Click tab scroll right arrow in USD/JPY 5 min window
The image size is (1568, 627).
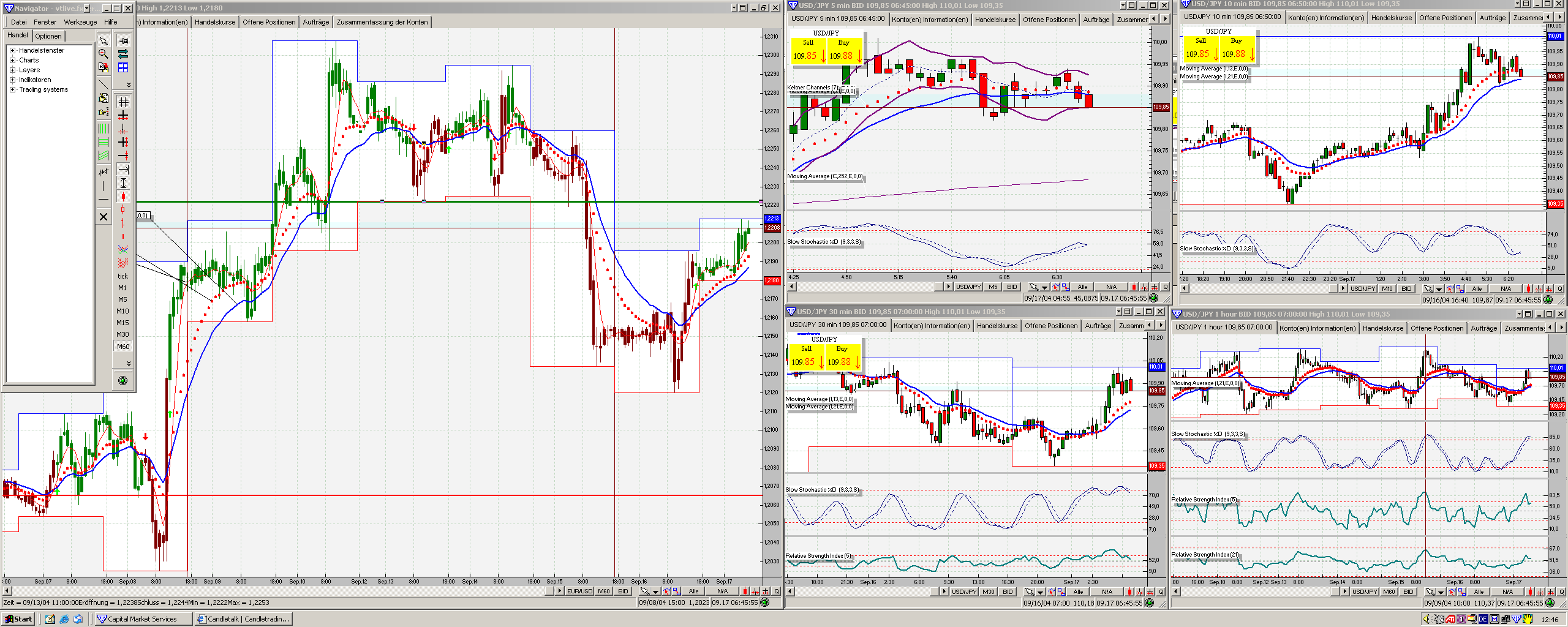coord(1165,20)
